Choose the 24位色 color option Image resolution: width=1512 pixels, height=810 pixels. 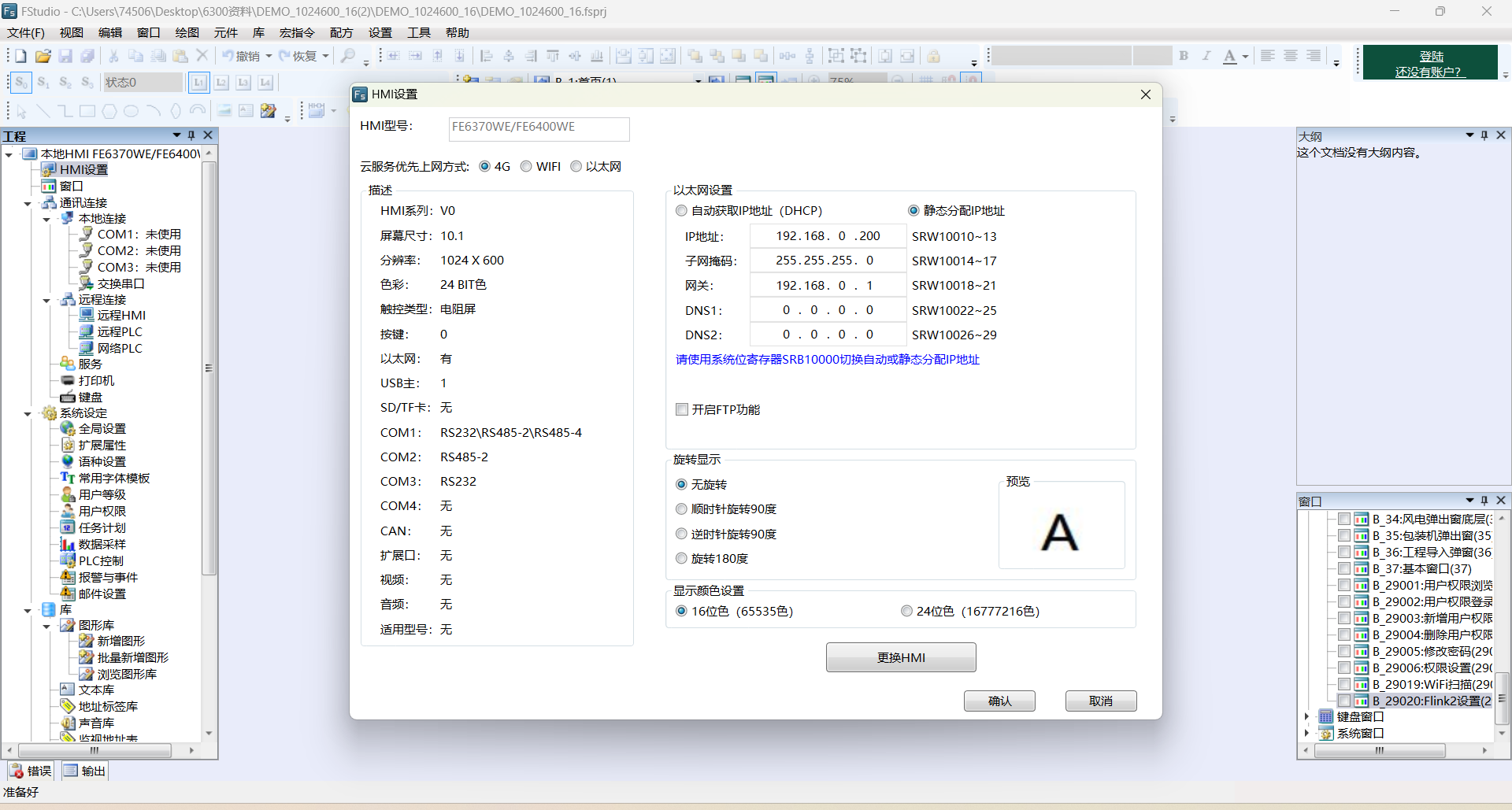(x=906, y=612)
